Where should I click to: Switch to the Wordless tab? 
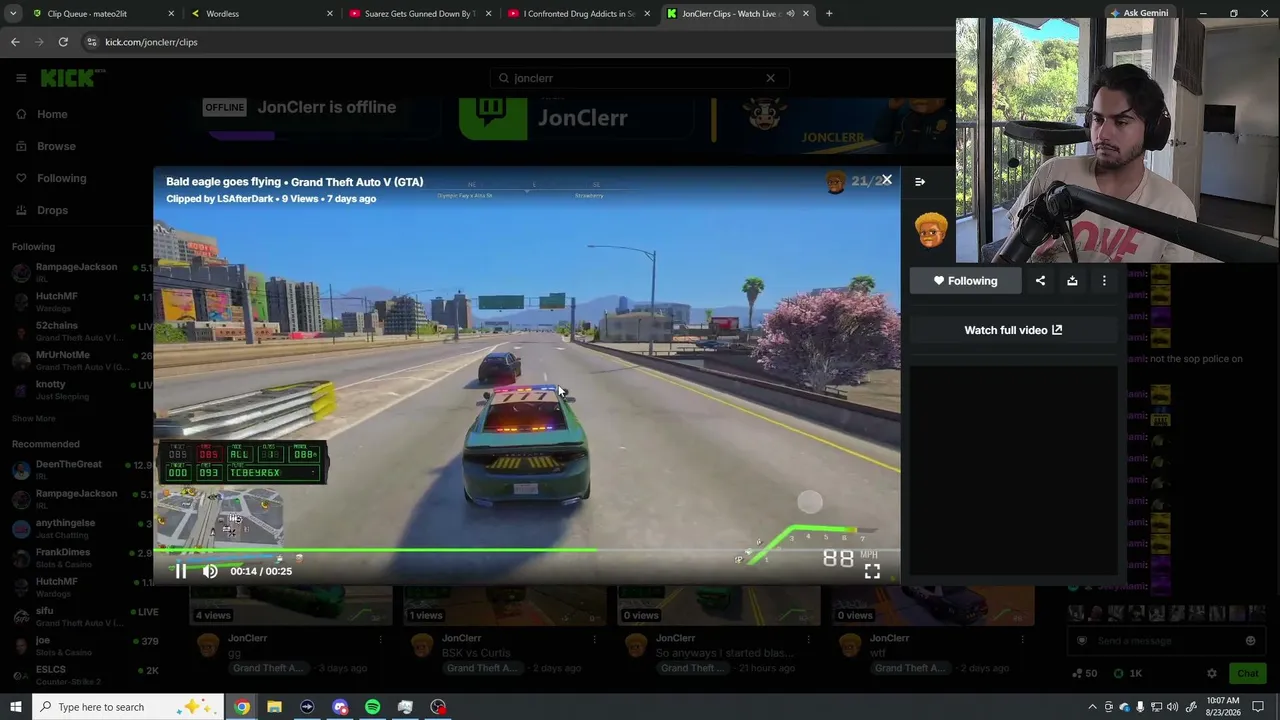click(259, 14)
